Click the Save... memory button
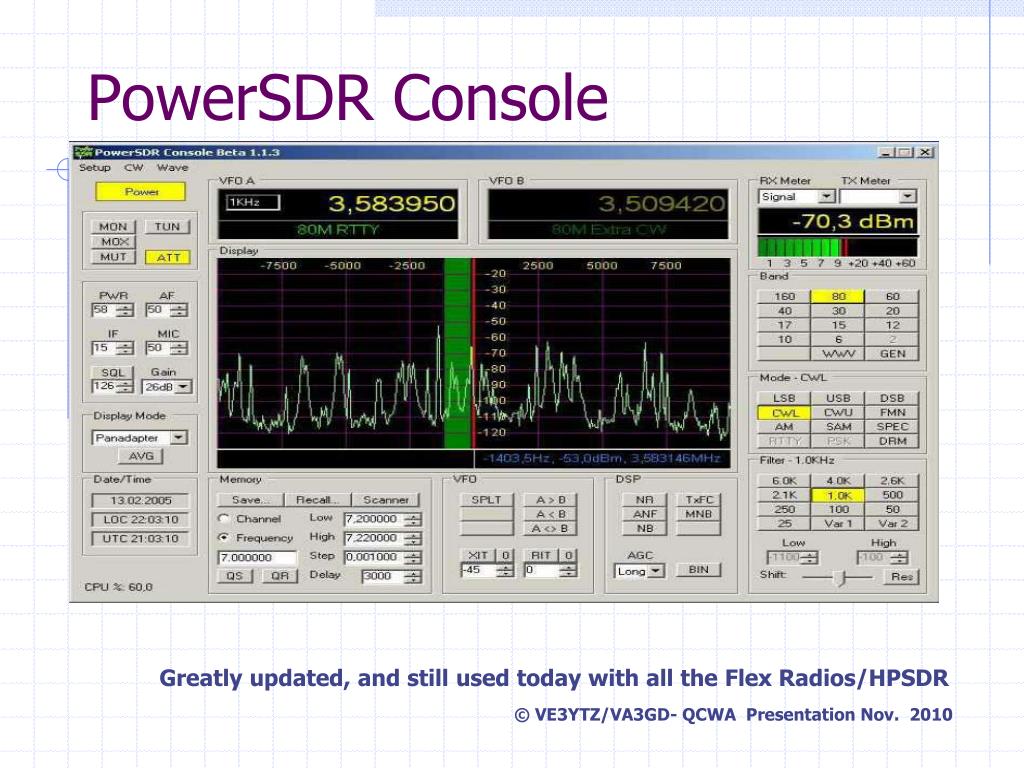 point(250,500)
